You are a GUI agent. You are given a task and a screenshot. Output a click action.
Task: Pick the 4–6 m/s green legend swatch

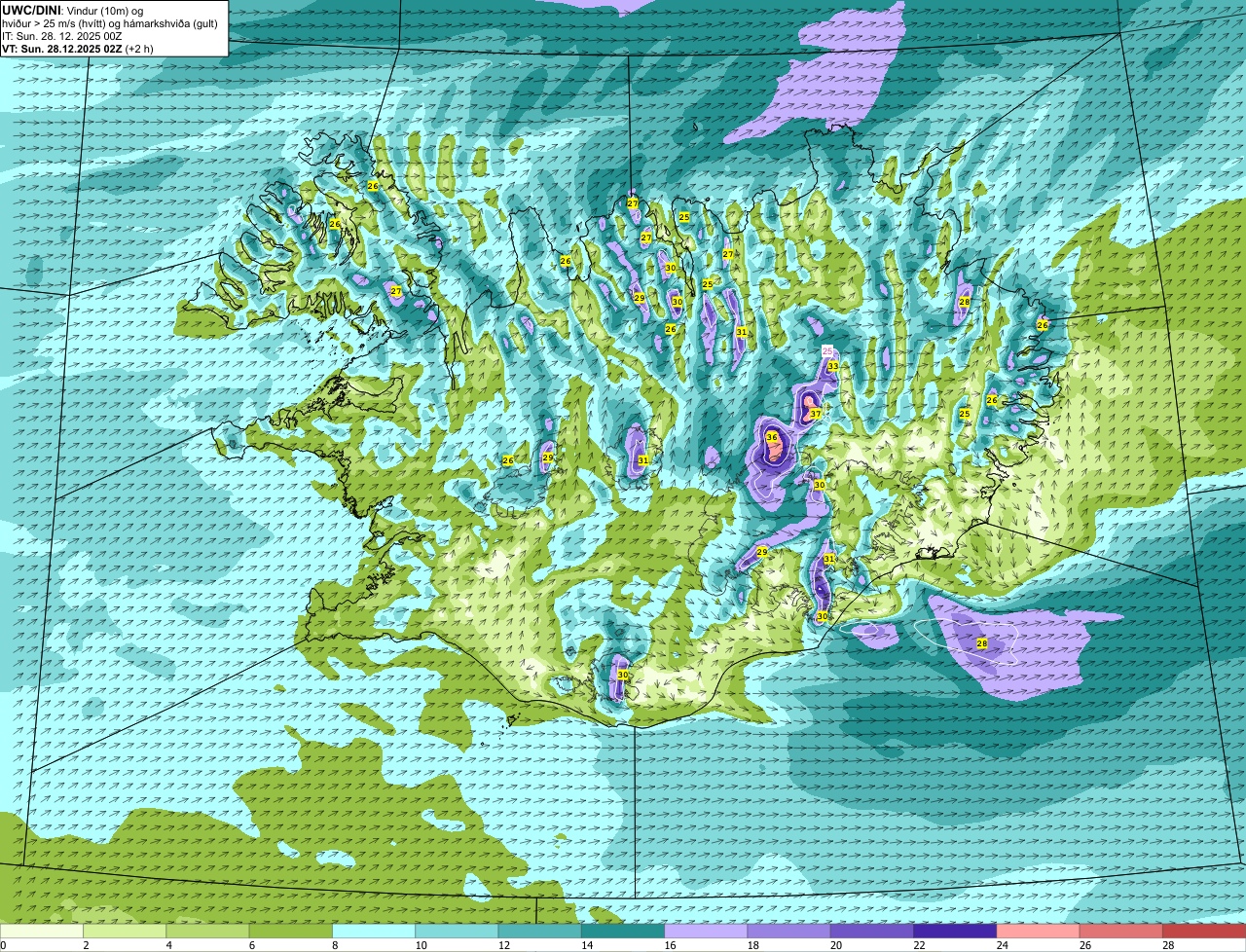tap(208, 932)
